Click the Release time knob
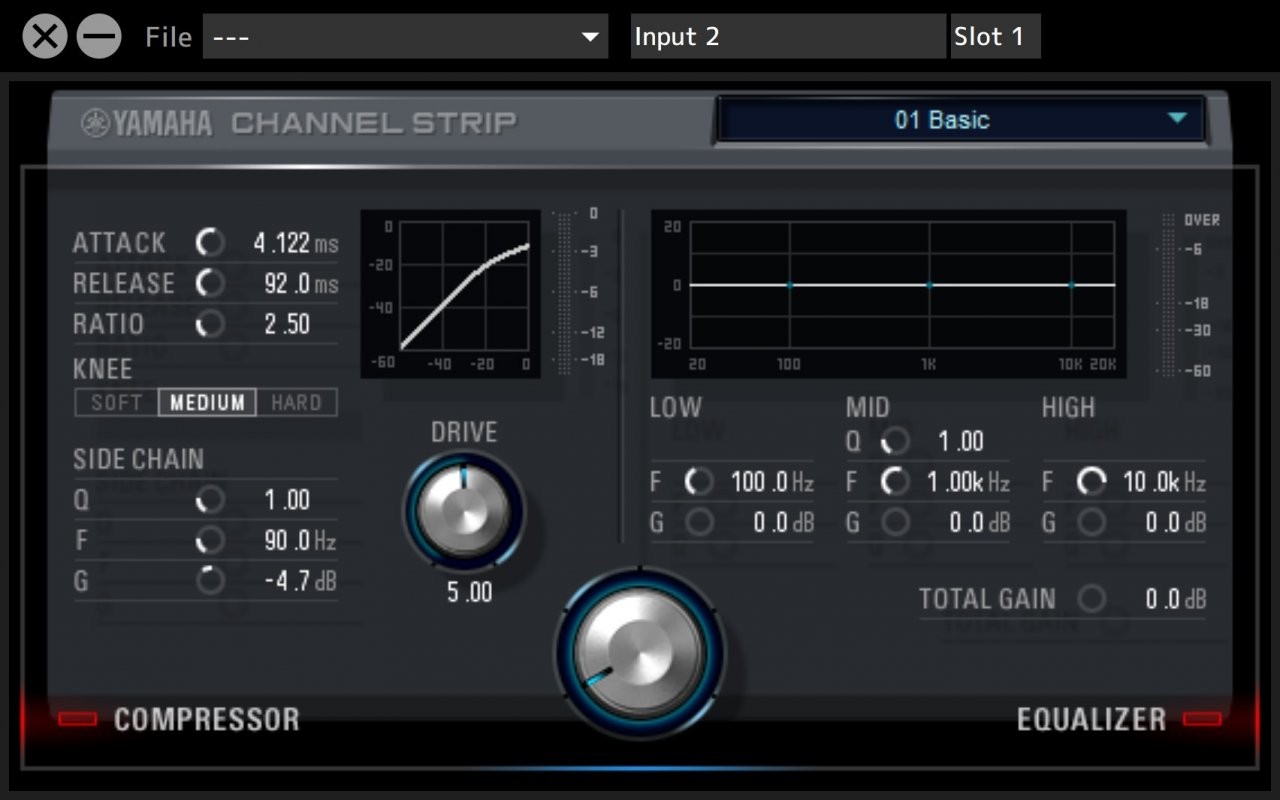Viewport: 1280px width, 800px height. click(x=210, y=284)
